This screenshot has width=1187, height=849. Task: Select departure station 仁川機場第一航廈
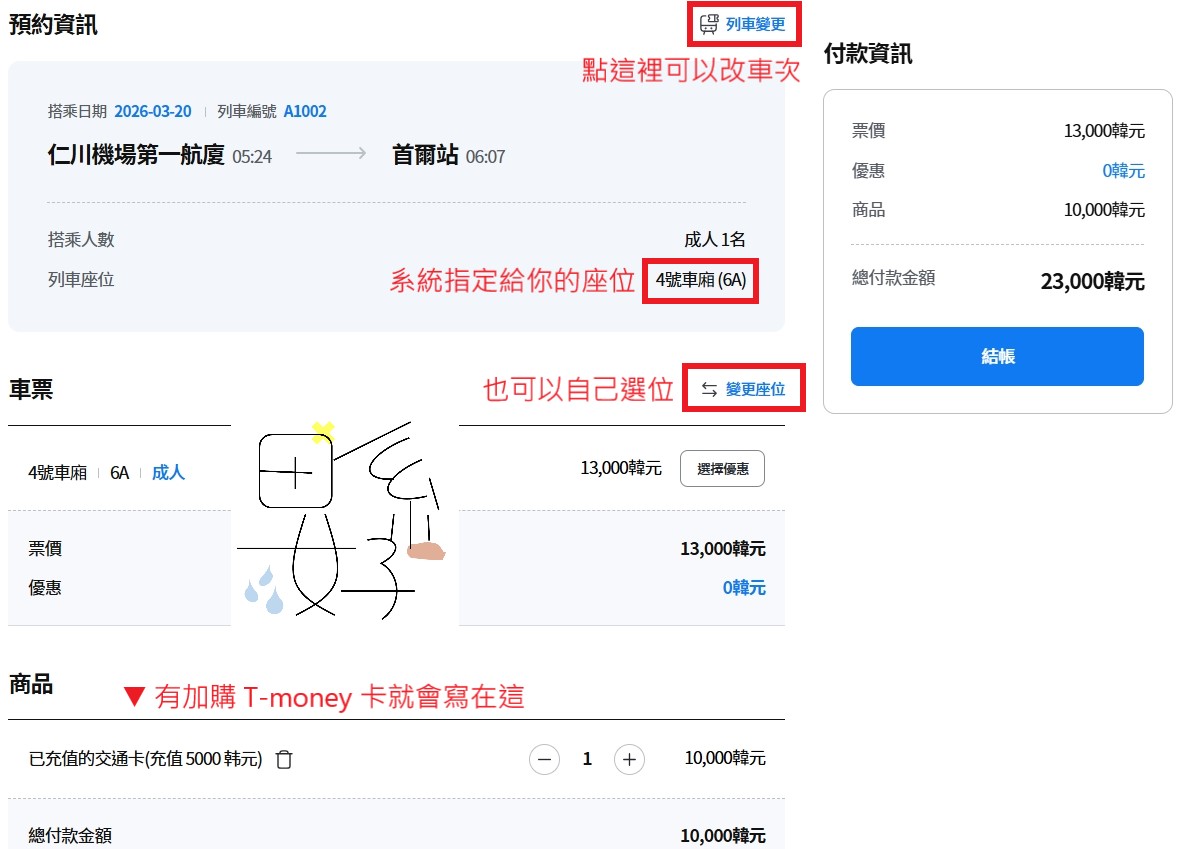coord(136,155)
